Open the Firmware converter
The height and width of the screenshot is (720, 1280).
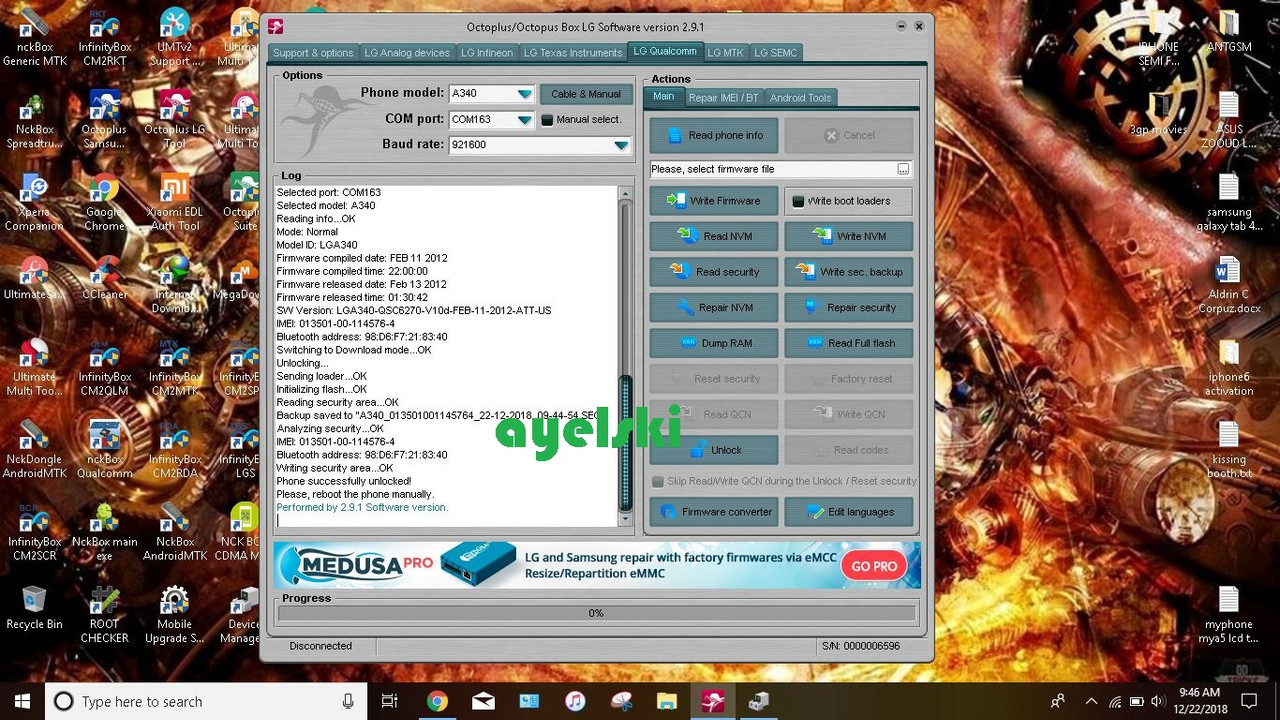point(713,512)
